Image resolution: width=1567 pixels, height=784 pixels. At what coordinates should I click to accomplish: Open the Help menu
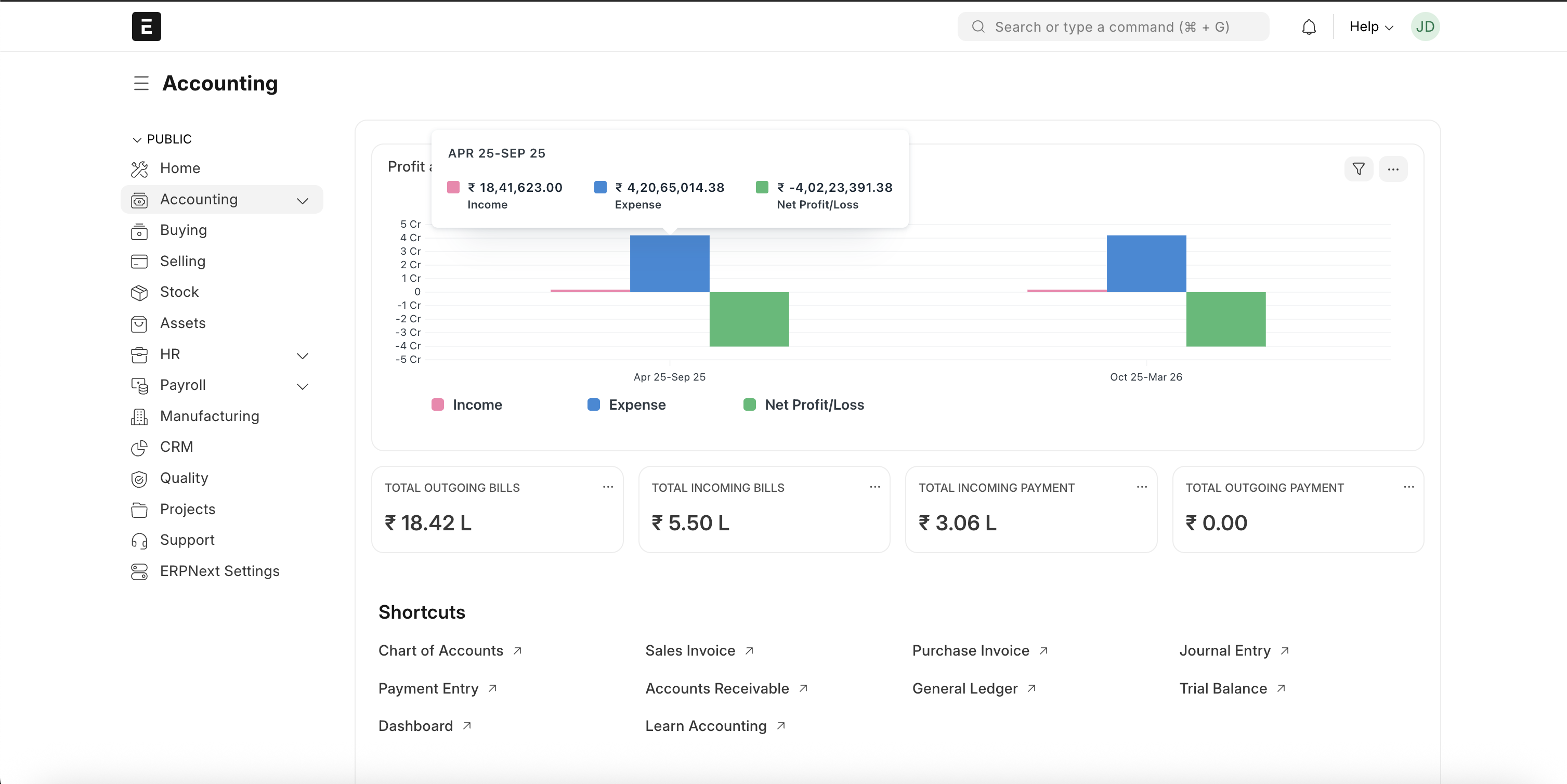coord(1369,26)
